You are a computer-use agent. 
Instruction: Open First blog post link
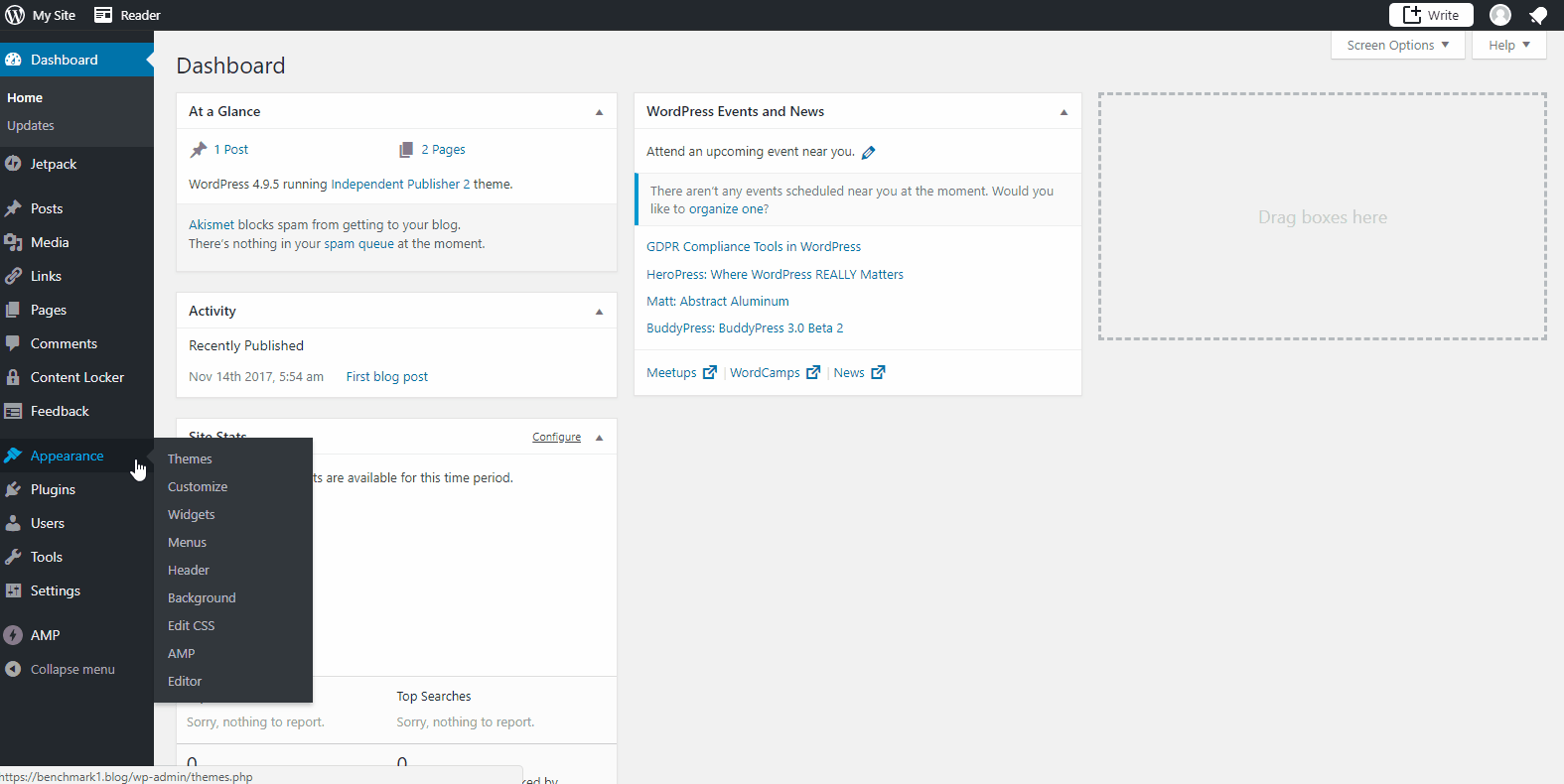[x=387, y=376]
